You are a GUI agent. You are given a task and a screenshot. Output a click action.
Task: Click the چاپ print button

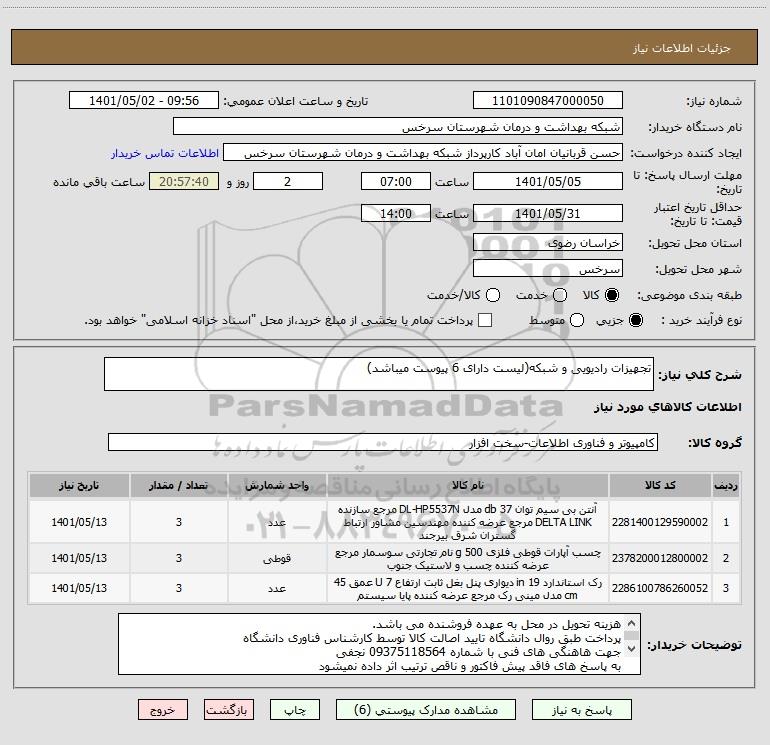(x=295, y=710)
